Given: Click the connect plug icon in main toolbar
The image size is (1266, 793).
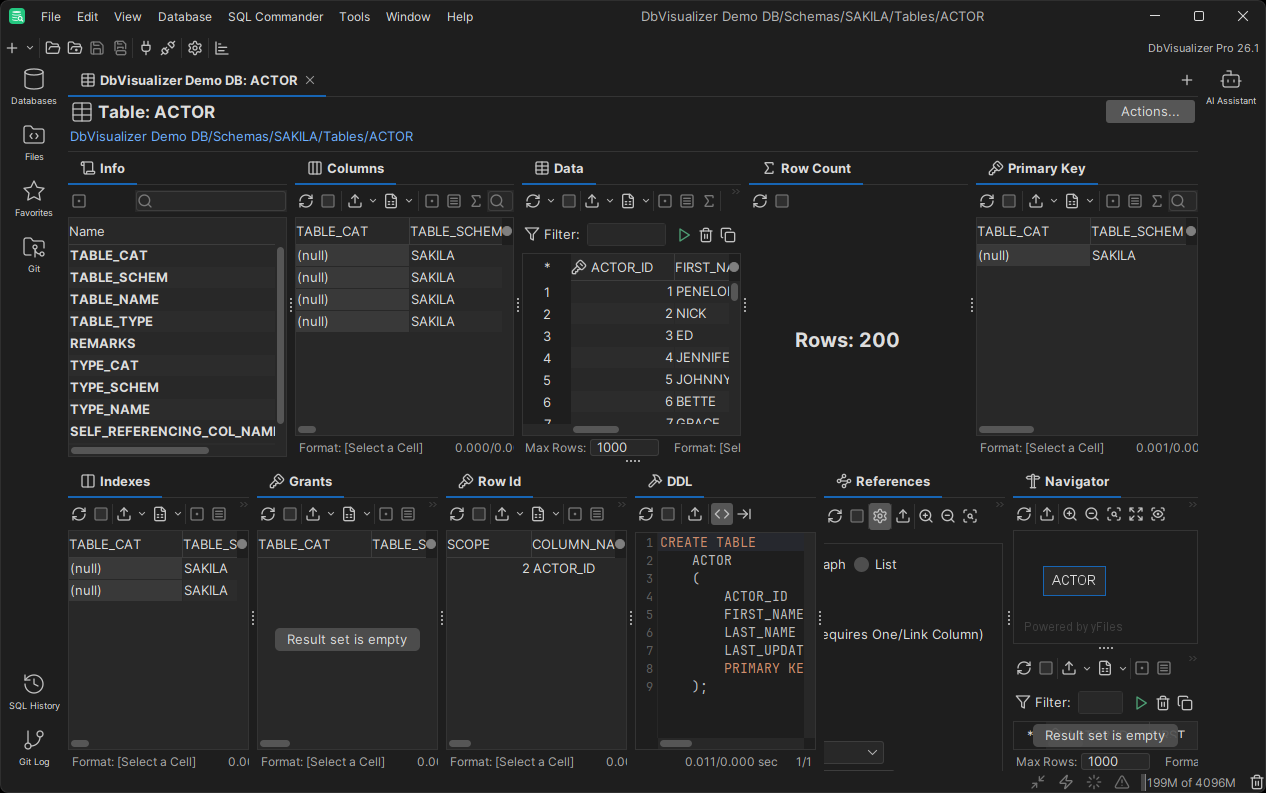Looking at the screenshot, I should (146, 48).
